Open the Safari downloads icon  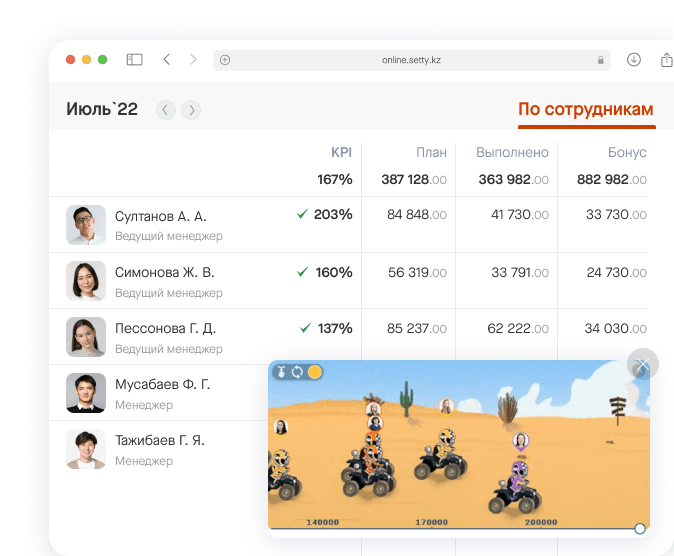633,60
